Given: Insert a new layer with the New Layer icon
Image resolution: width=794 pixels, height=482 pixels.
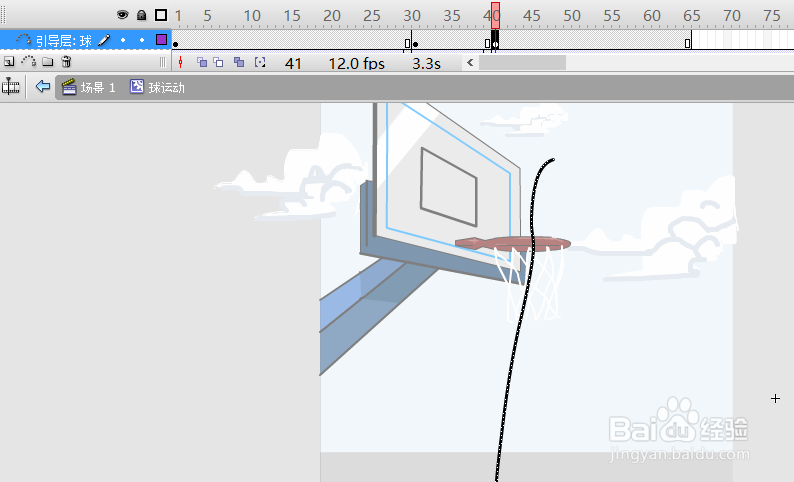Looking at the screenshot, I should [x=9, y=62].
